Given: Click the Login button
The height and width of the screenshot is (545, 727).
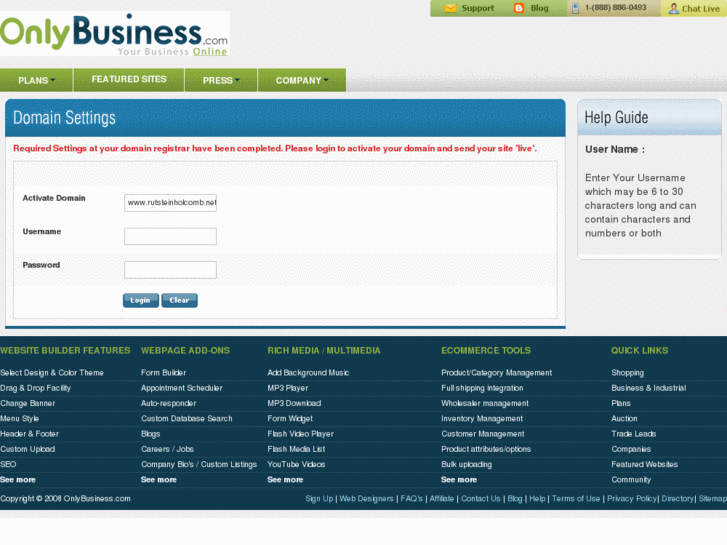Looking at the screenshot, I should (140, 301).
